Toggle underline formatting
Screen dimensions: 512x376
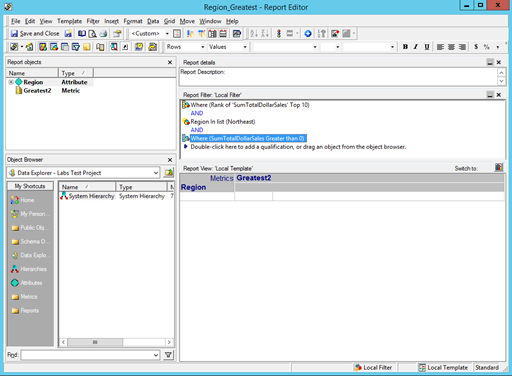coord(427,47)
